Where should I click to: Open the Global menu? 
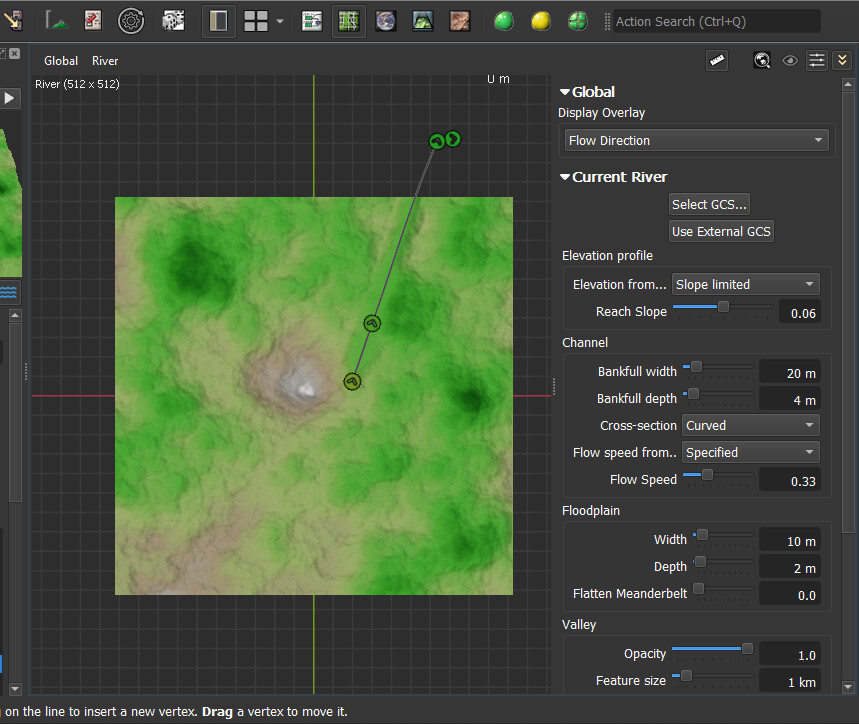coord(61,61)
